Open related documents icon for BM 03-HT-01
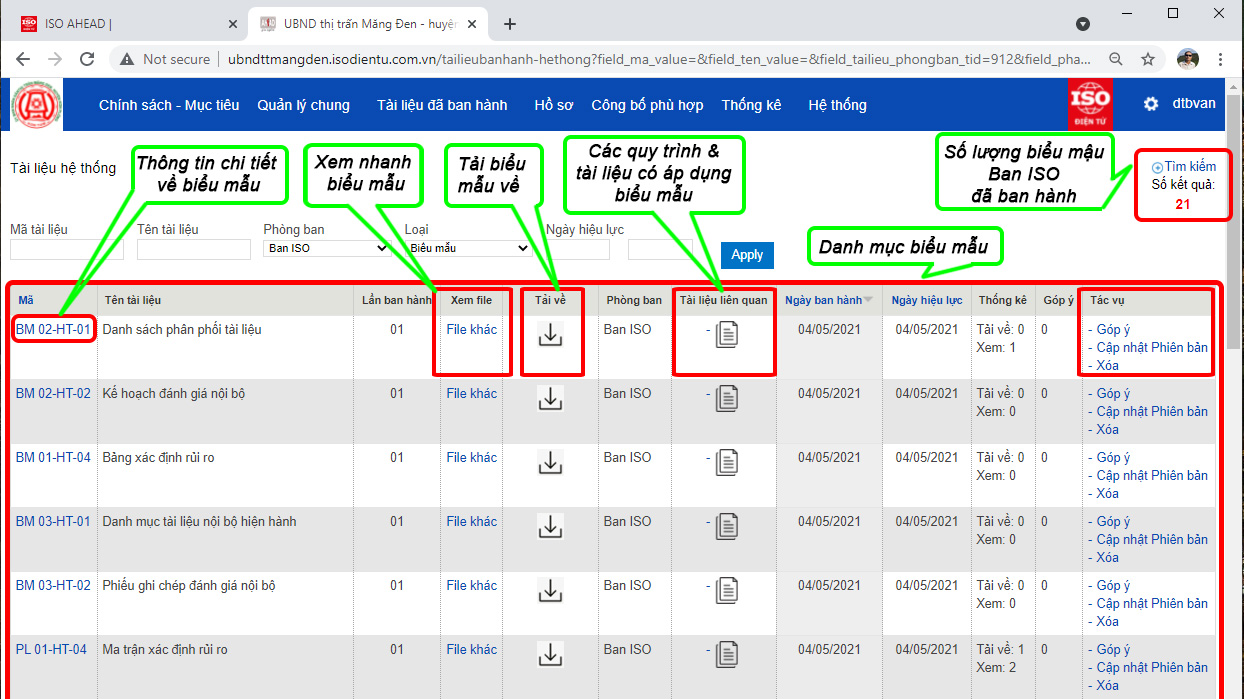 pyautogui.click(x=727, y=527)
